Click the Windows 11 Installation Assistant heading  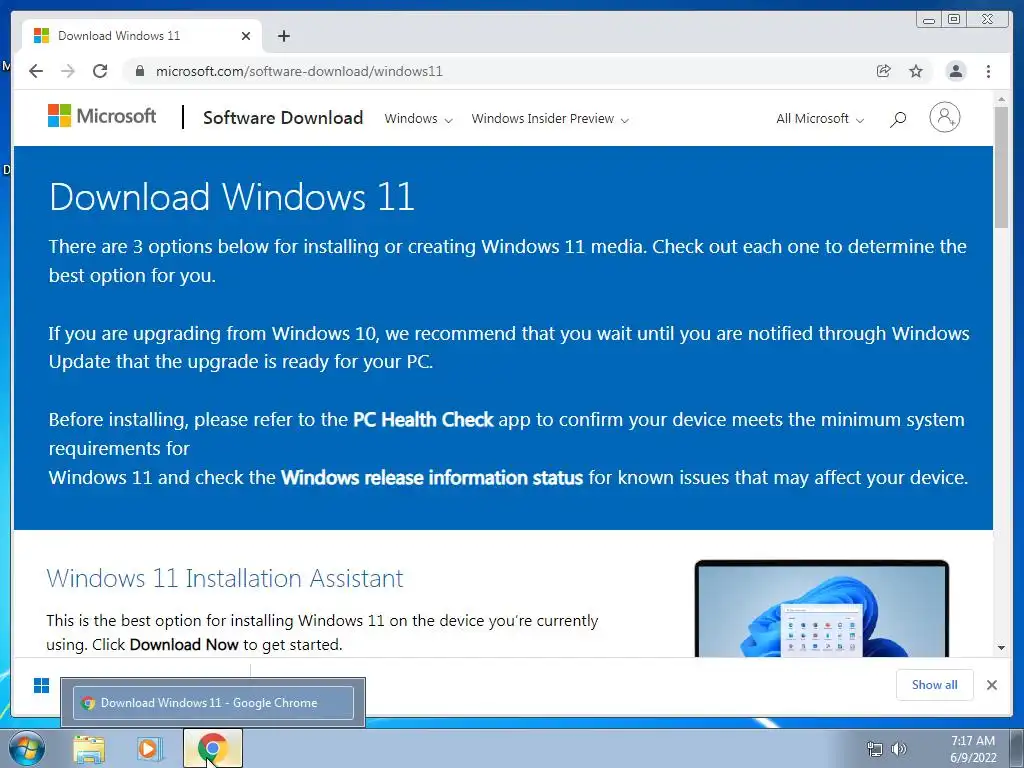click(225, 579)
